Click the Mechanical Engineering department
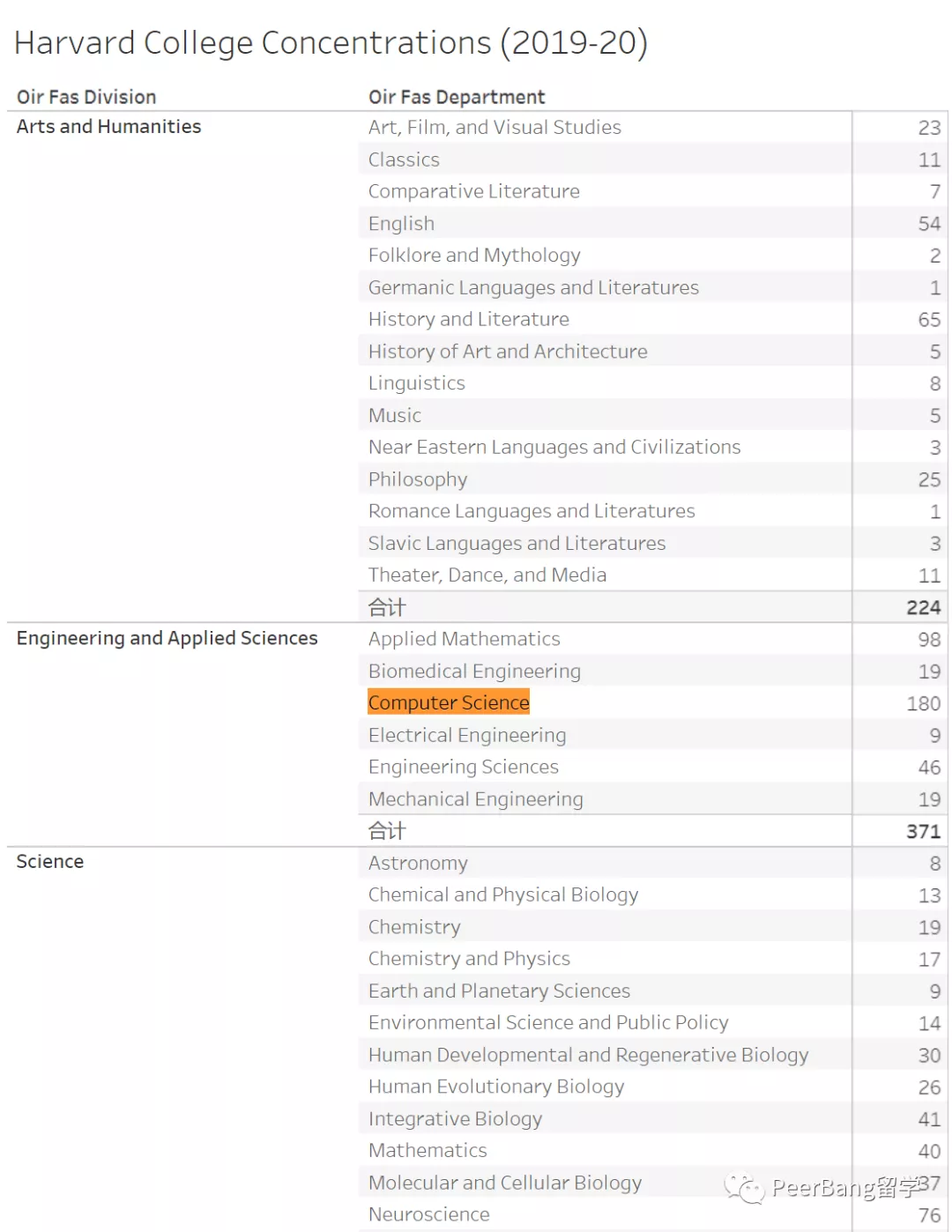The image size is (952, 1232). [x=475, y=799]
